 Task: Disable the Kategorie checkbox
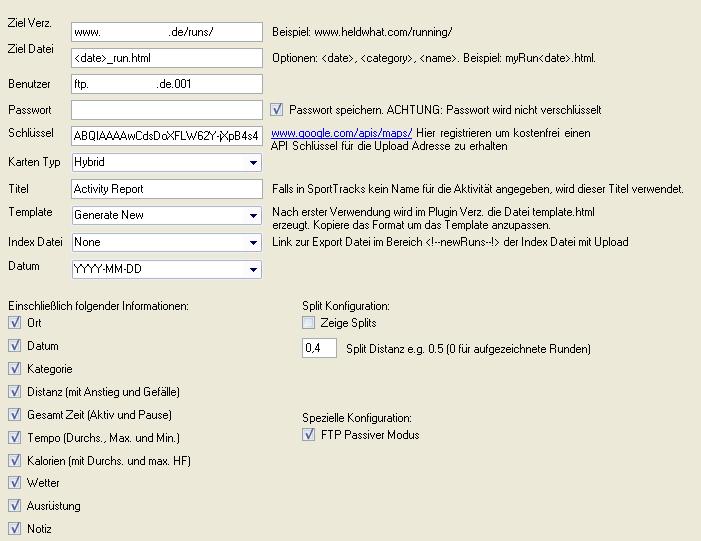15,369
